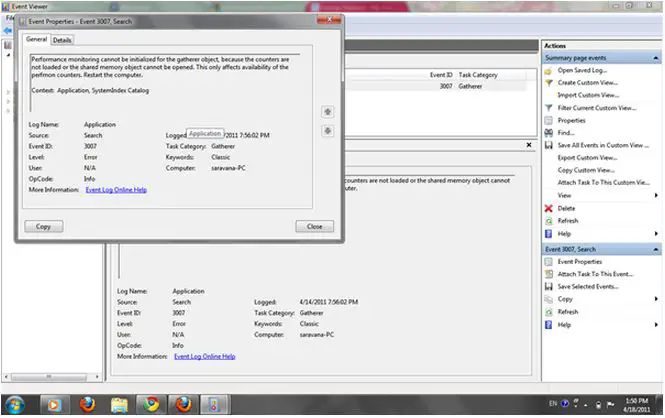Click the Close button in Event Properties
665x418 pixels.
[x=314, y=227]
